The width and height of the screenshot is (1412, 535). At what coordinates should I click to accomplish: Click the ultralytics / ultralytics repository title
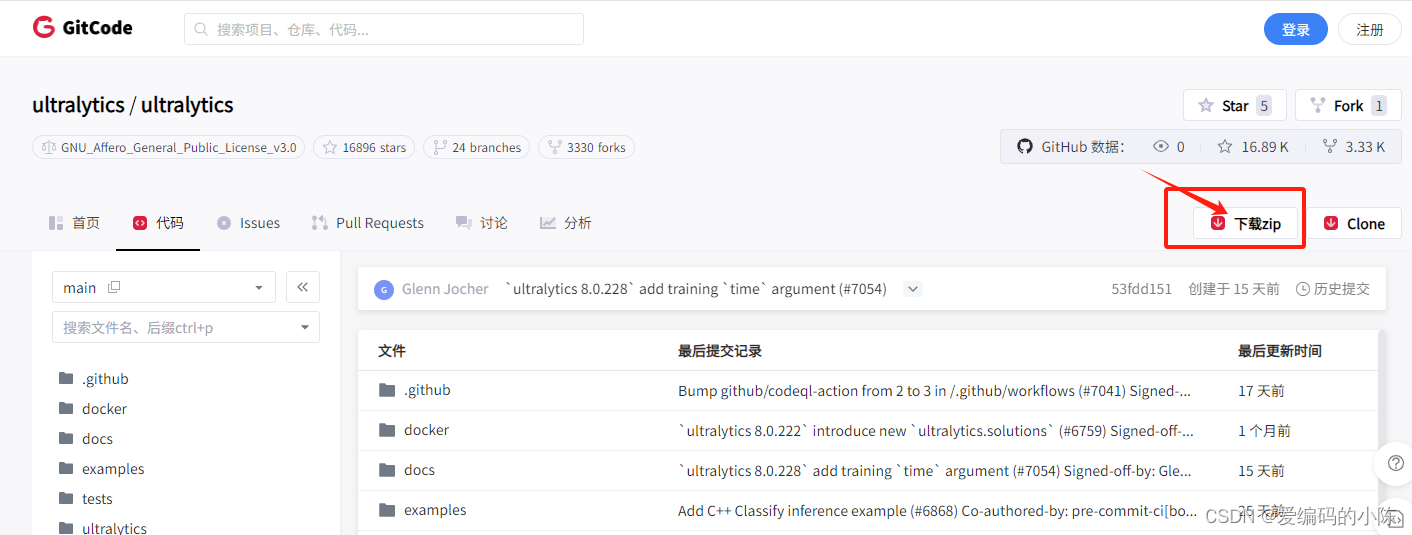pos(133,105)
